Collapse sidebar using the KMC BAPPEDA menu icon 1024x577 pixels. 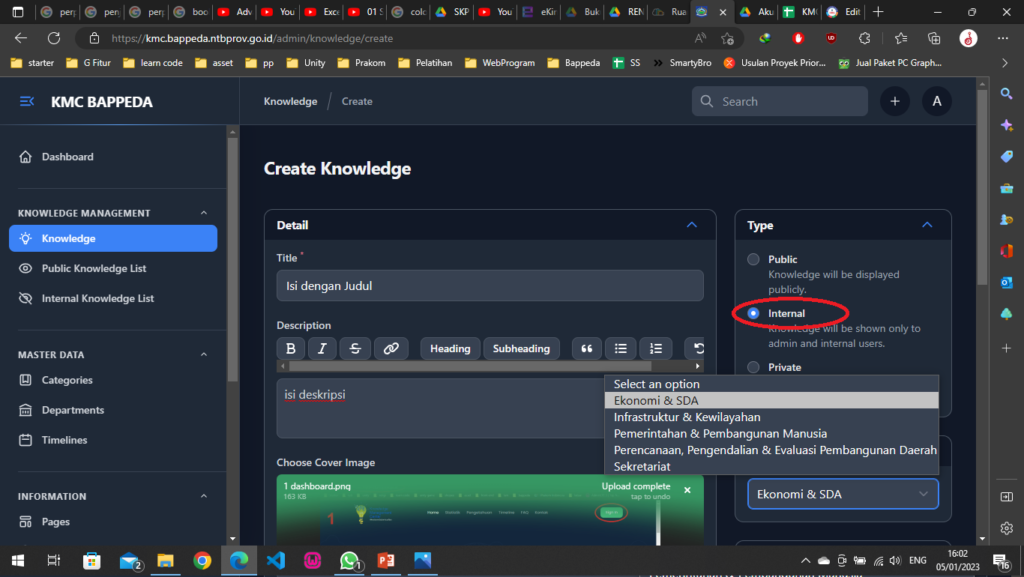pos(27,102)
